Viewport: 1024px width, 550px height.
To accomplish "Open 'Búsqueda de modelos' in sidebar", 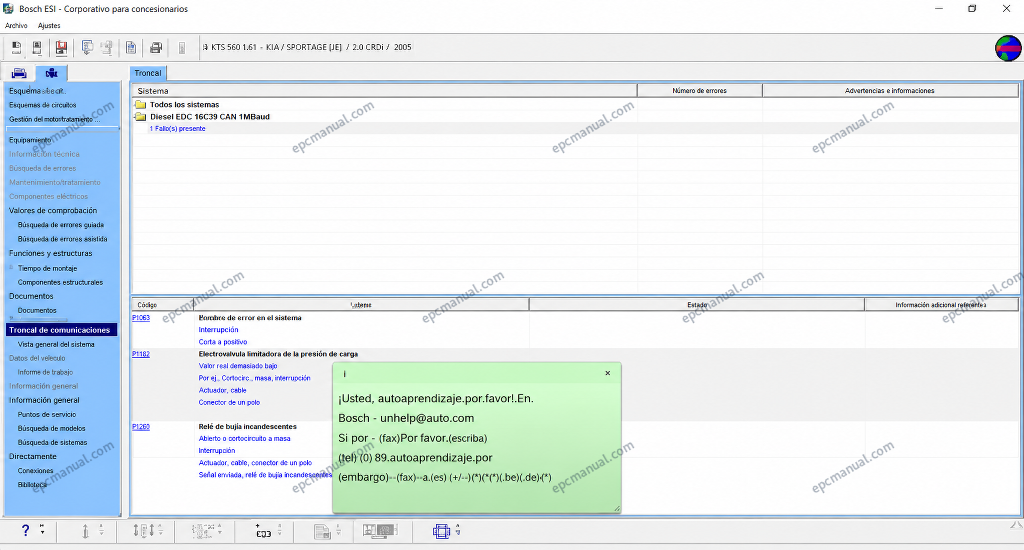I will pos(52,429).
